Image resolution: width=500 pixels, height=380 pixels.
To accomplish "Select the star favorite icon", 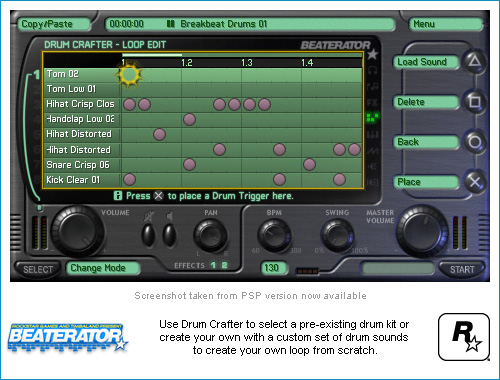I will coord(372,54).
